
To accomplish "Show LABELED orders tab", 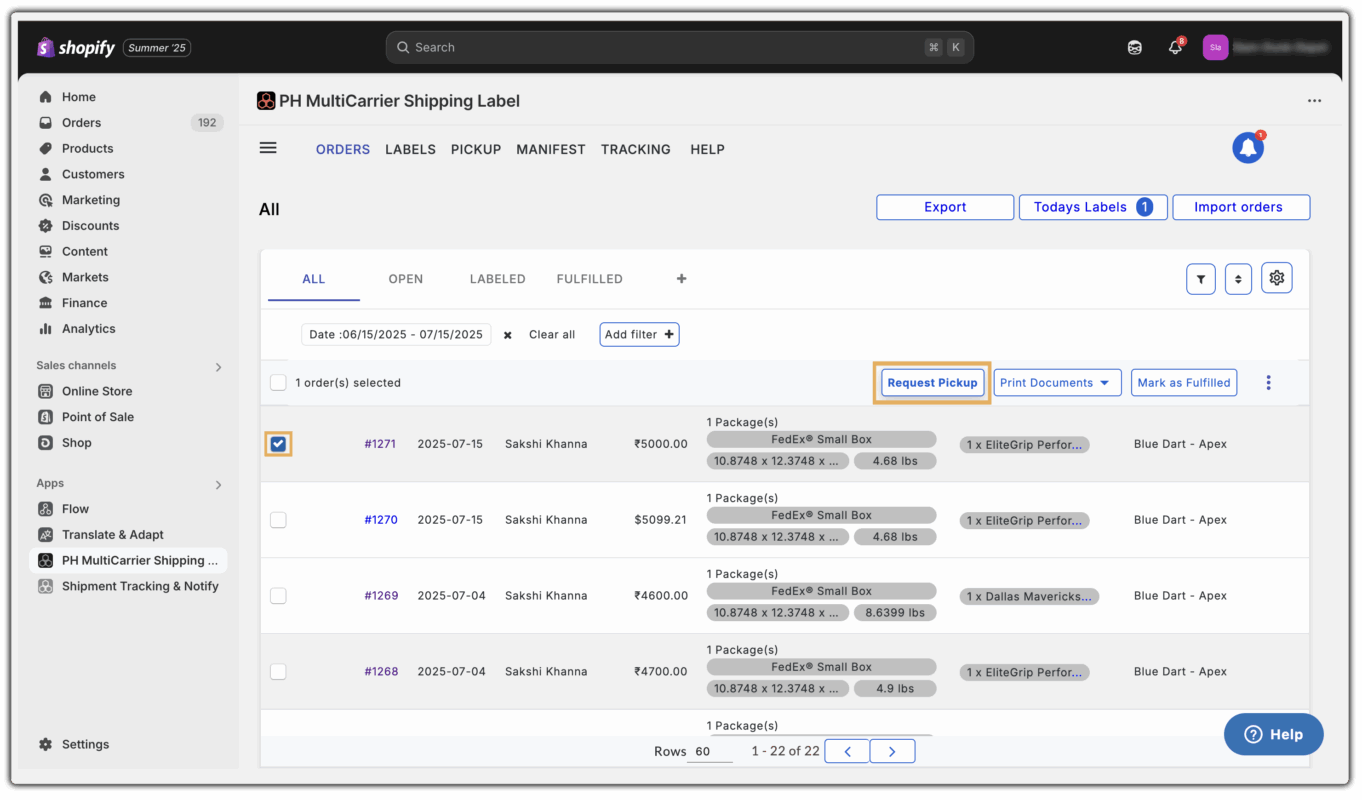I will click(497, 279).
